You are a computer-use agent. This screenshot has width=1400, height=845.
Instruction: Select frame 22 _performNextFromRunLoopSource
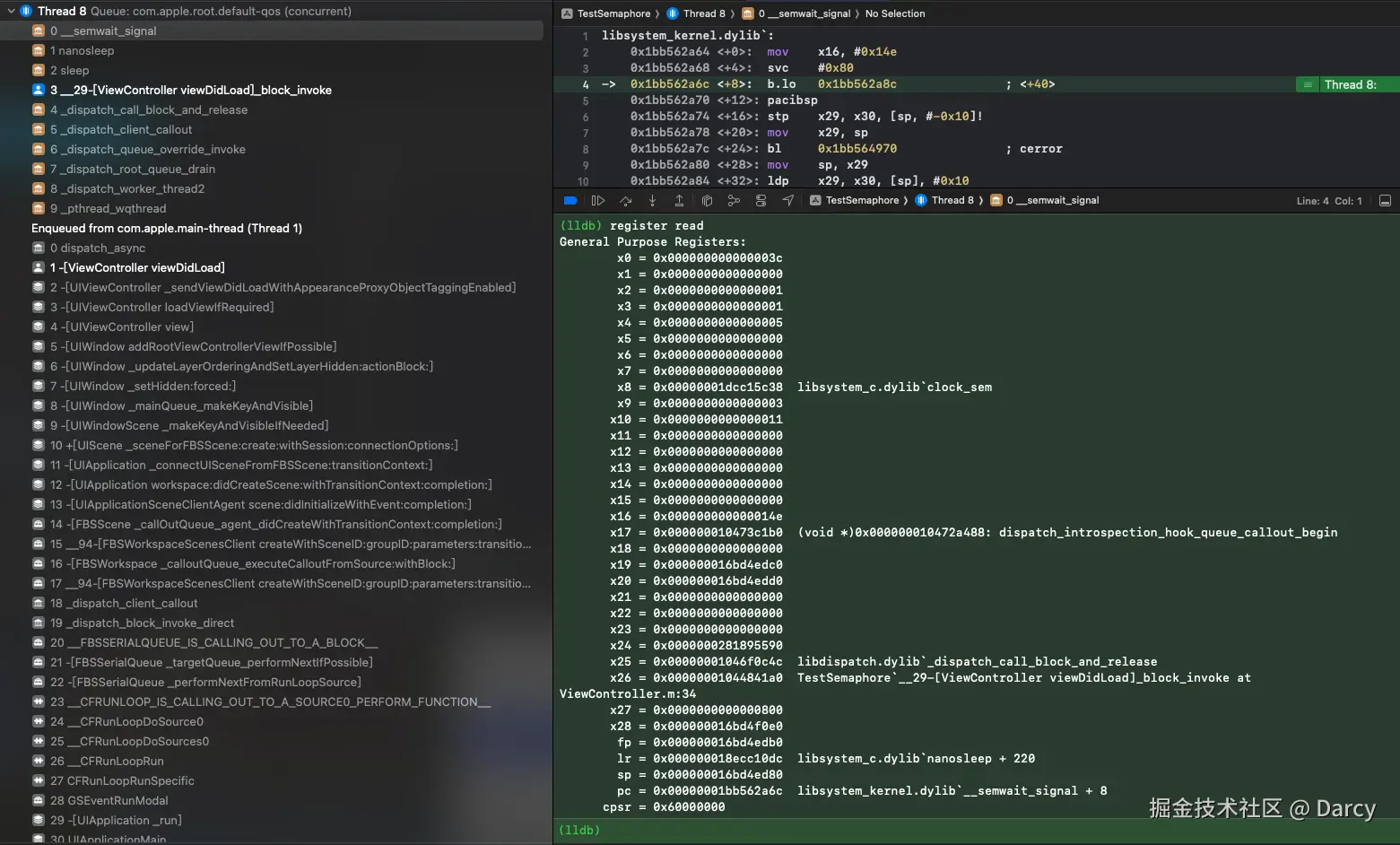tap(272, 682)
